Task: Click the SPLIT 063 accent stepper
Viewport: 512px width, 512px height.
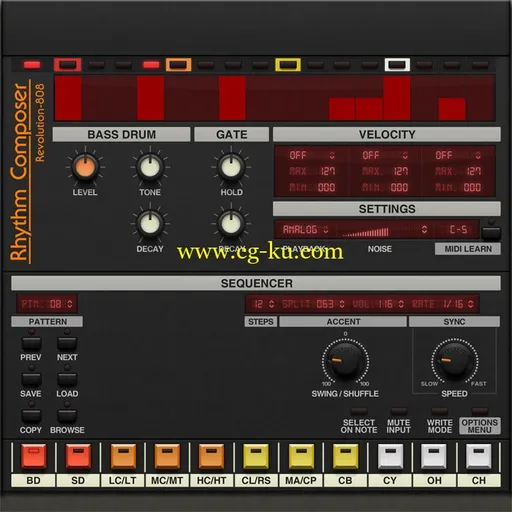Action: click(313, 304)
